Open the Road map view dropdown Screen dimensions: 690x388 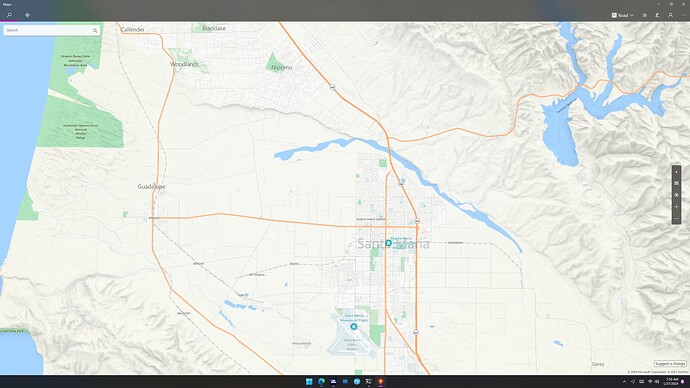tap(623, 15)
